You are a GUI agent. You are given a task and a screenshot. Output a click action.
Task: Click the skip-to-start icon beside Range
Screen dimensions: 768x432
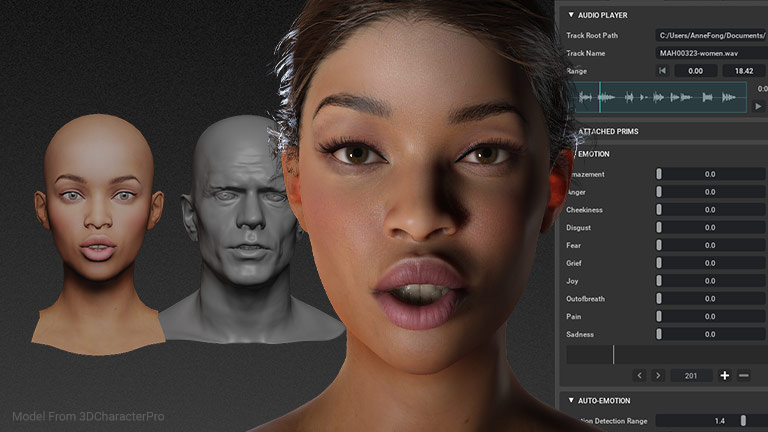click(661, 71)
